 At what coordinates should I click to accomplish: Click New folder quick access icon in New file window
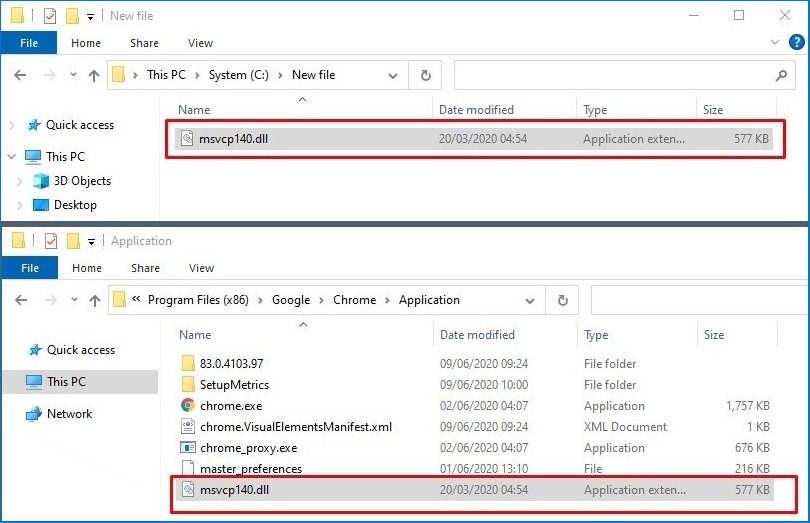coord(72,16)
